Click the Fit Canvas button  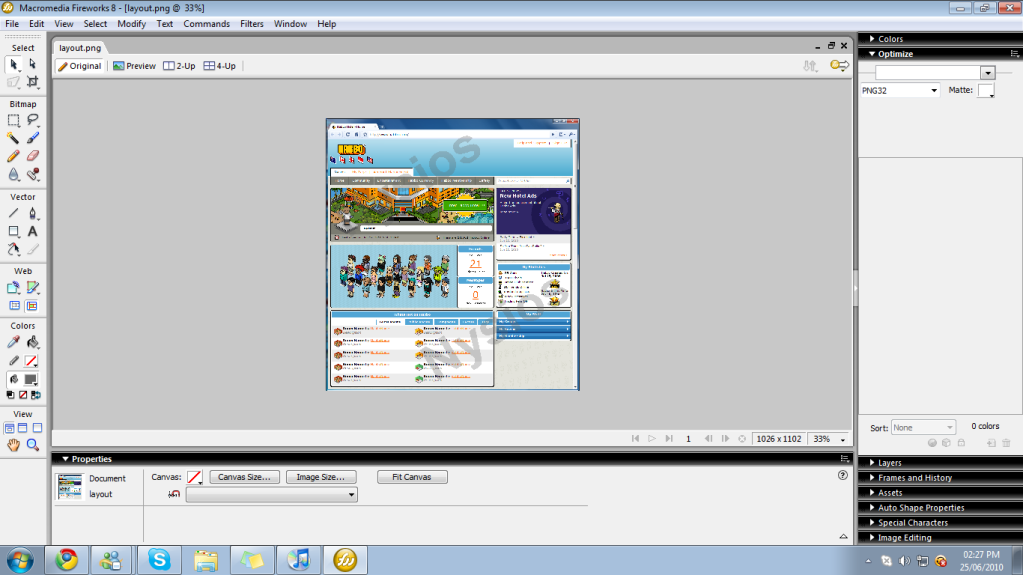click(x=412, y=477)
